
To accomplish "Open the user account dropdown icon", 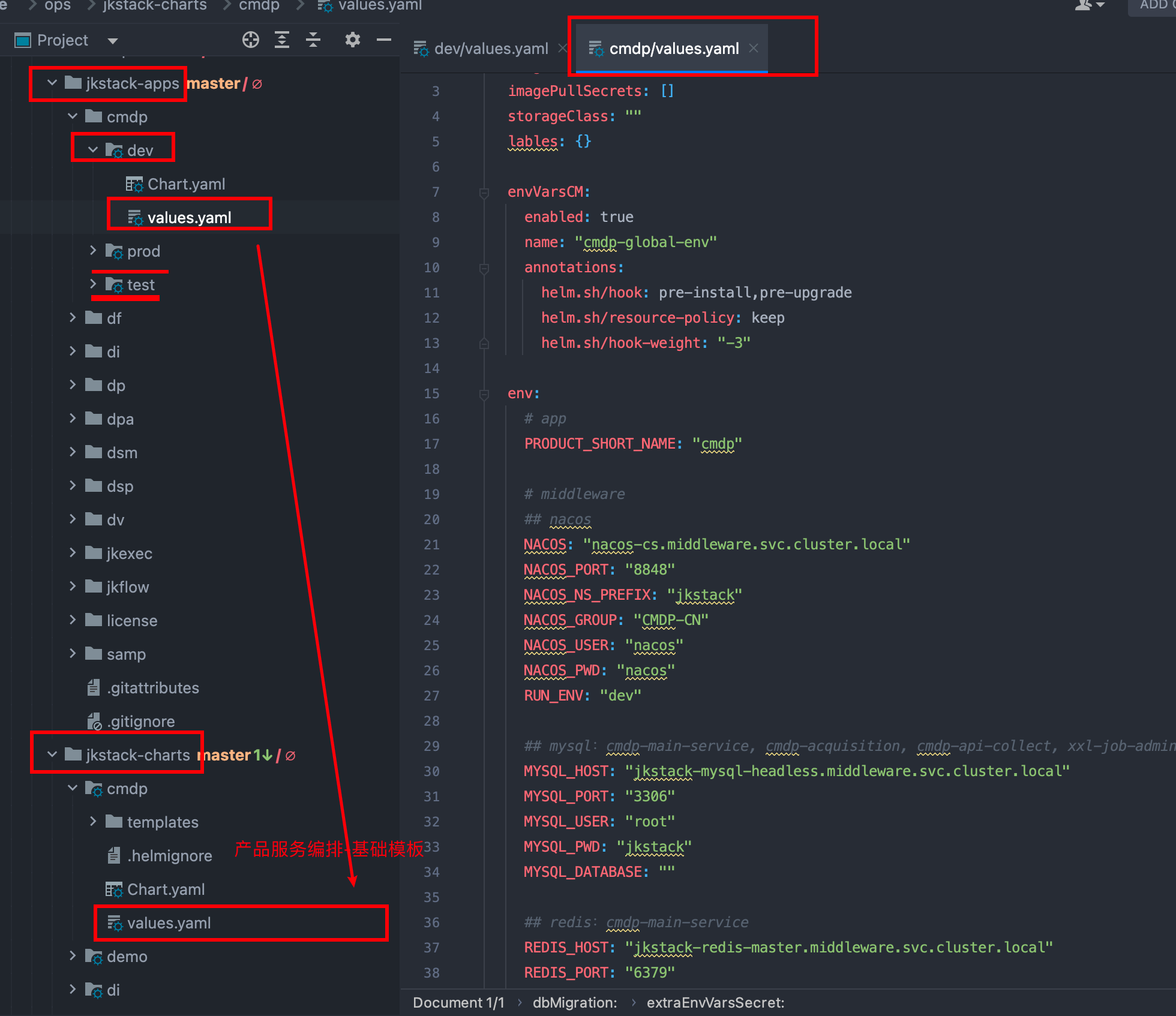I will [1090, 5].
